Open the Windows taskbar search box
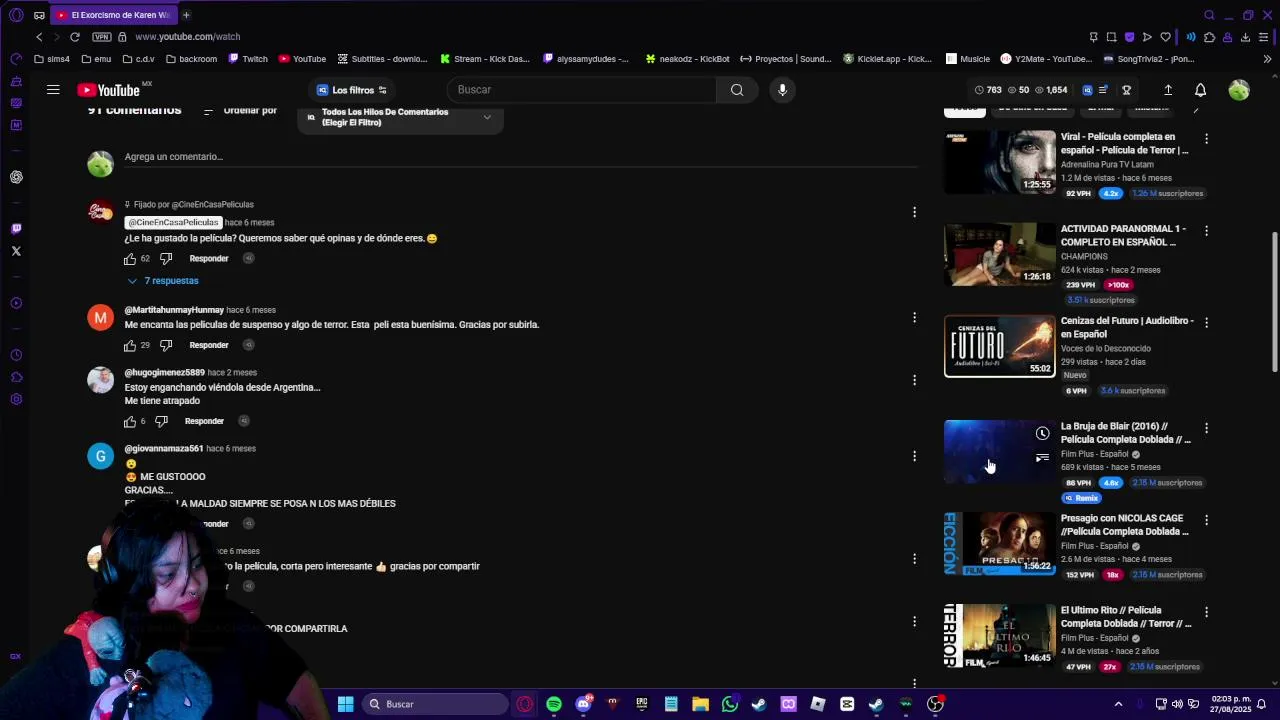The image size is (1280, 720). tap(435, 704)
